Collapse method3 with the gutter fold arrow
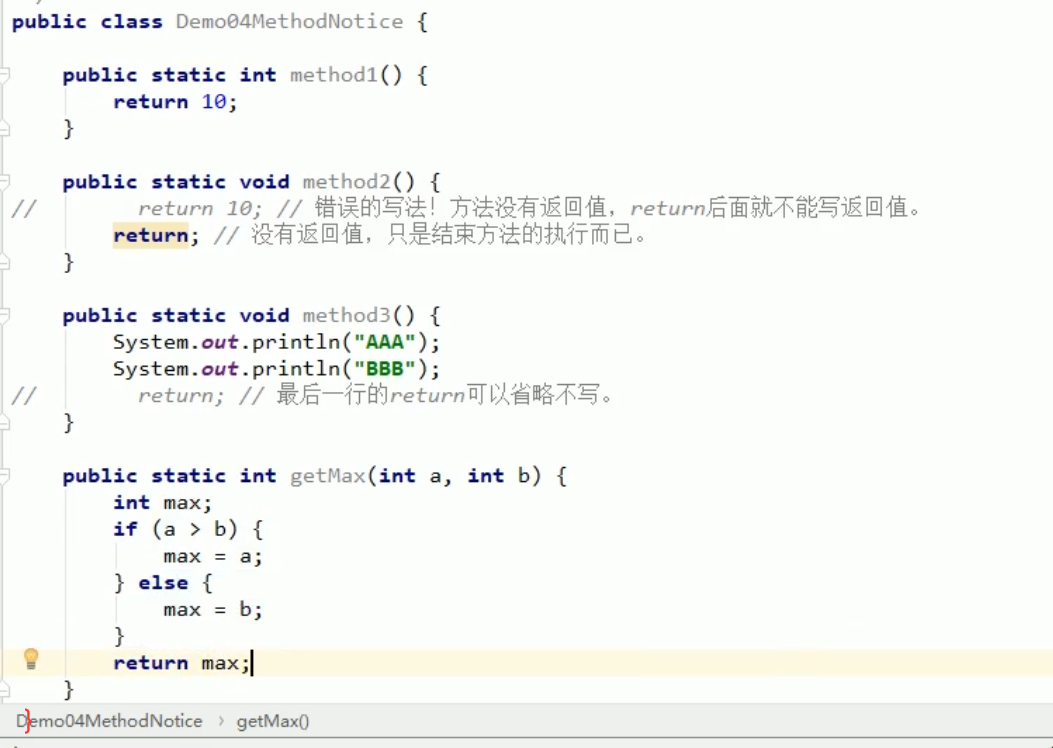The height and width of the screenshot is (748, 1053). pyautogui.click(x=4, y=315)
